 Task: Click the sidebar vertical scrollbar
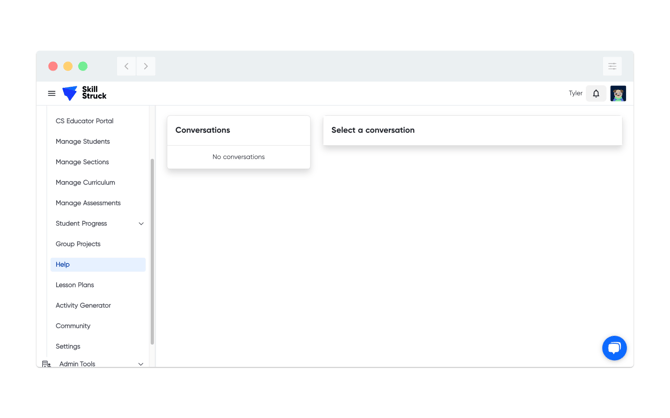pyautogui.click(x=152, y=250)
